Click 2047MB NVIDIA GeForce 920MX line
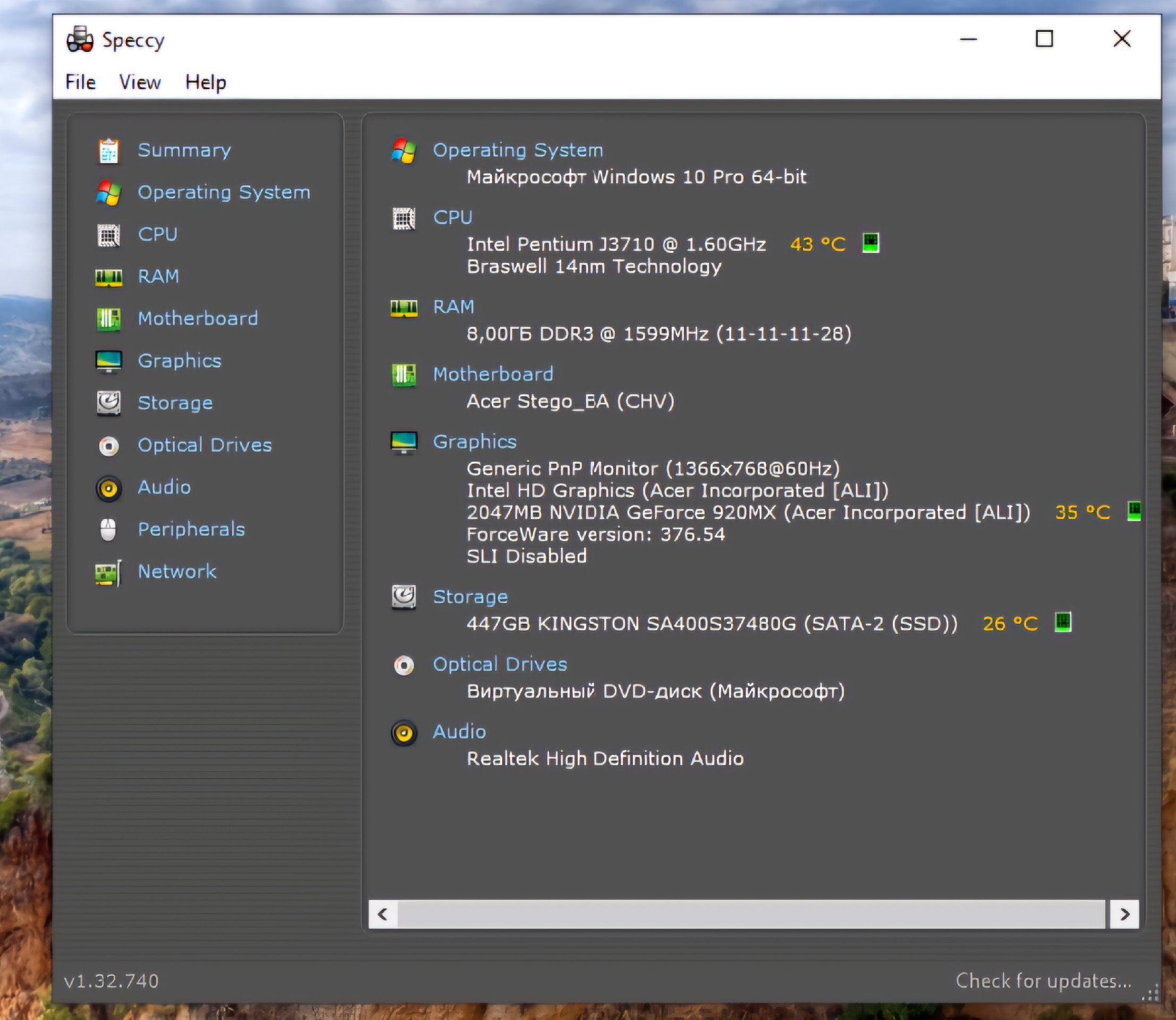The width and height of the screenshot is (1176, 1020). [x=749, y=512]
